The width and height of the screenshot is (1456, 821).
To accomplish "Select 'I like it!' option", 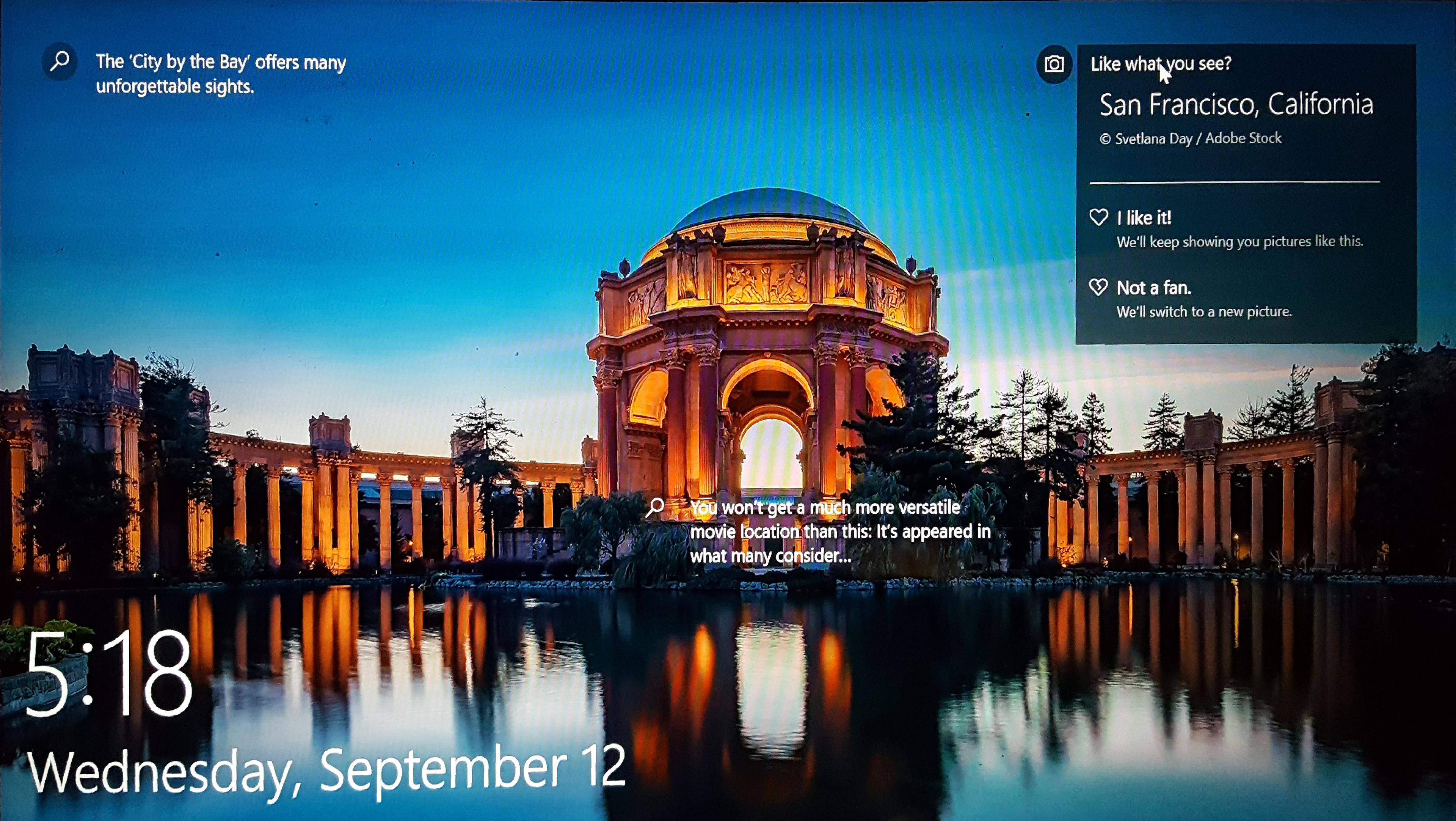I will pos(1144,218).
